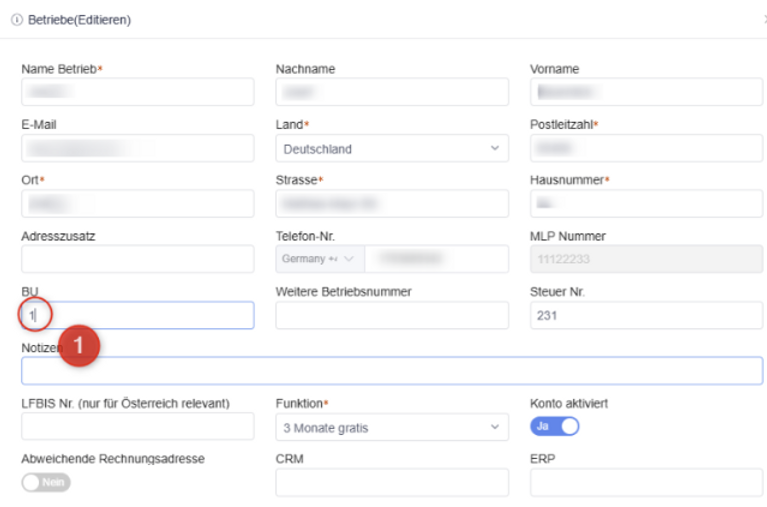Click the Weitere Betriebsnummer field

point(391,315)
